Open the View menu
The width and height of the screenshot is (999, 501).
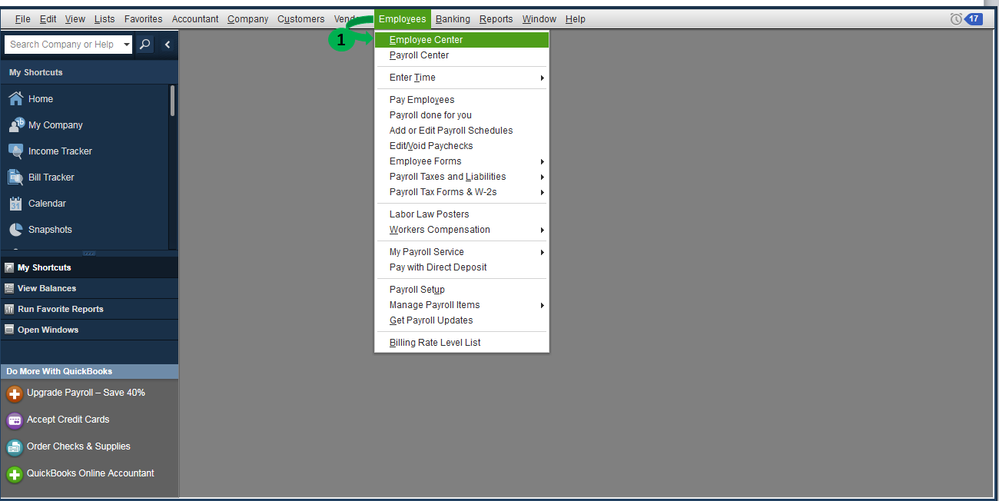pyautogui.click(x=75, y=19)
